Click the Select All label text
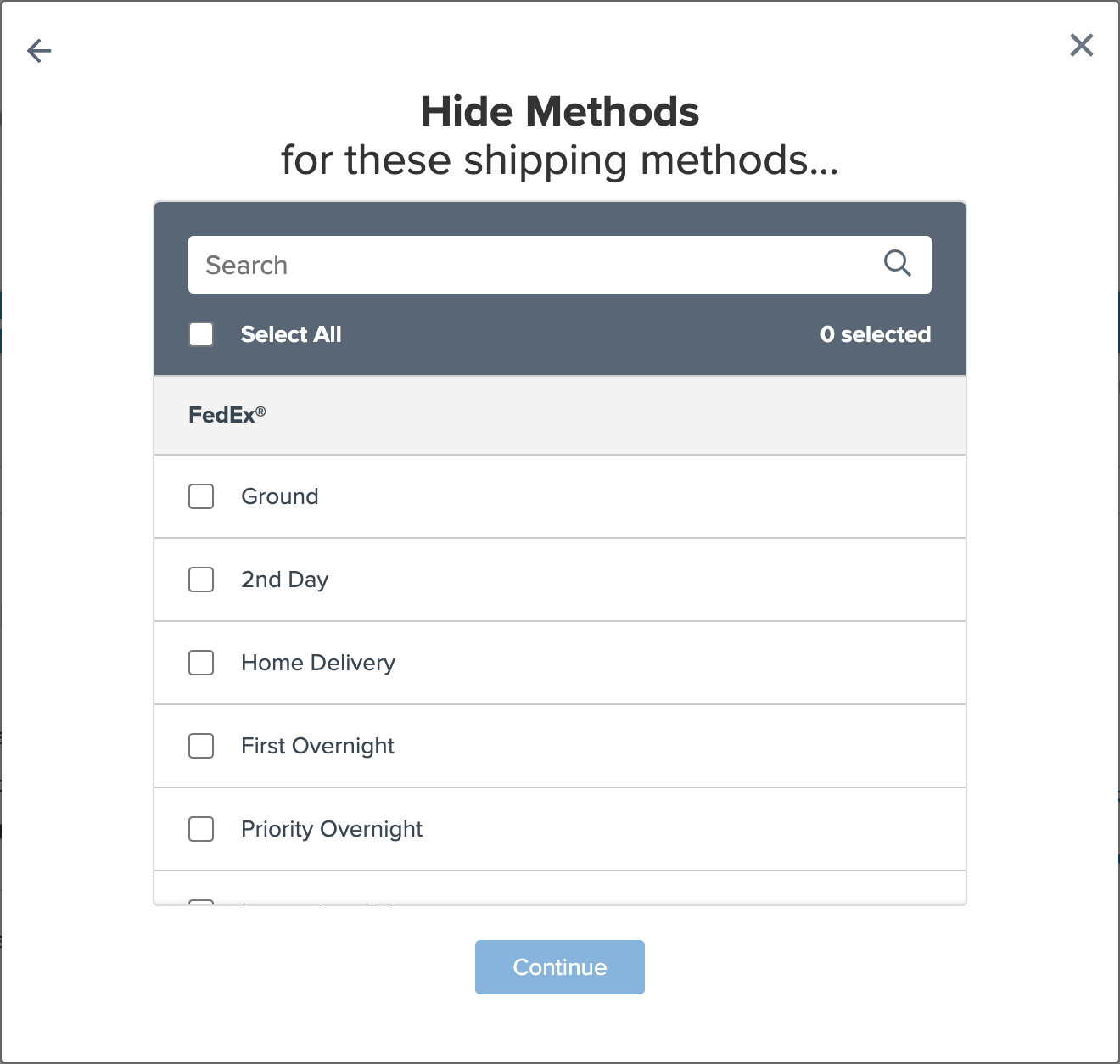1120x1064 pixels. [x=291, y=334]
